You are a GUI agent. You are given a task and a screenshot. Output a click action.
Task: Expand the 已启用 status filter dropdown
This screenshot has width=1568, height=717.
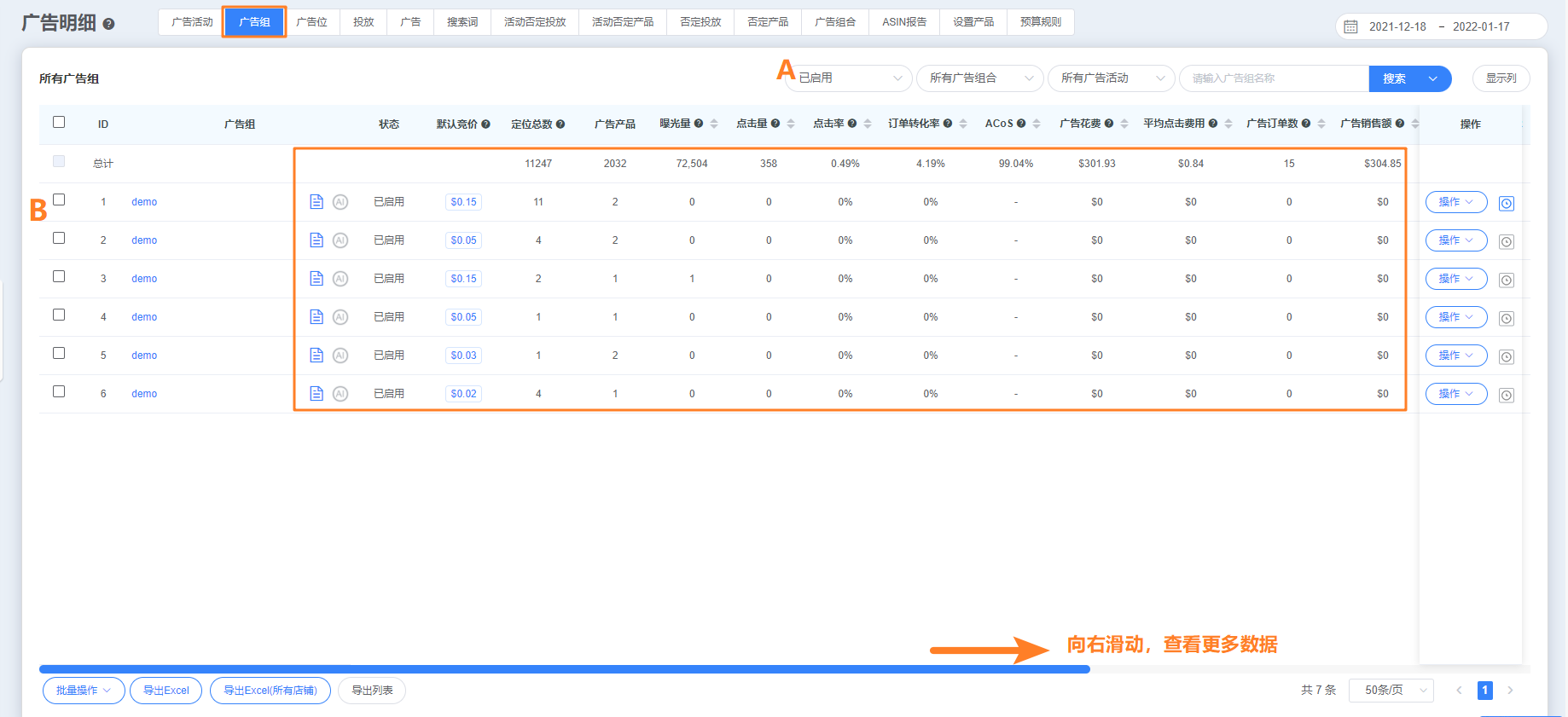(x=849, y=78)
